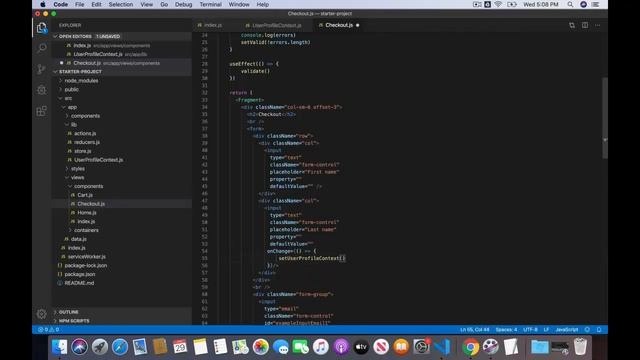Click the split editor icon
This screenshot has width=640, height=360.
[x=585, y=25]
